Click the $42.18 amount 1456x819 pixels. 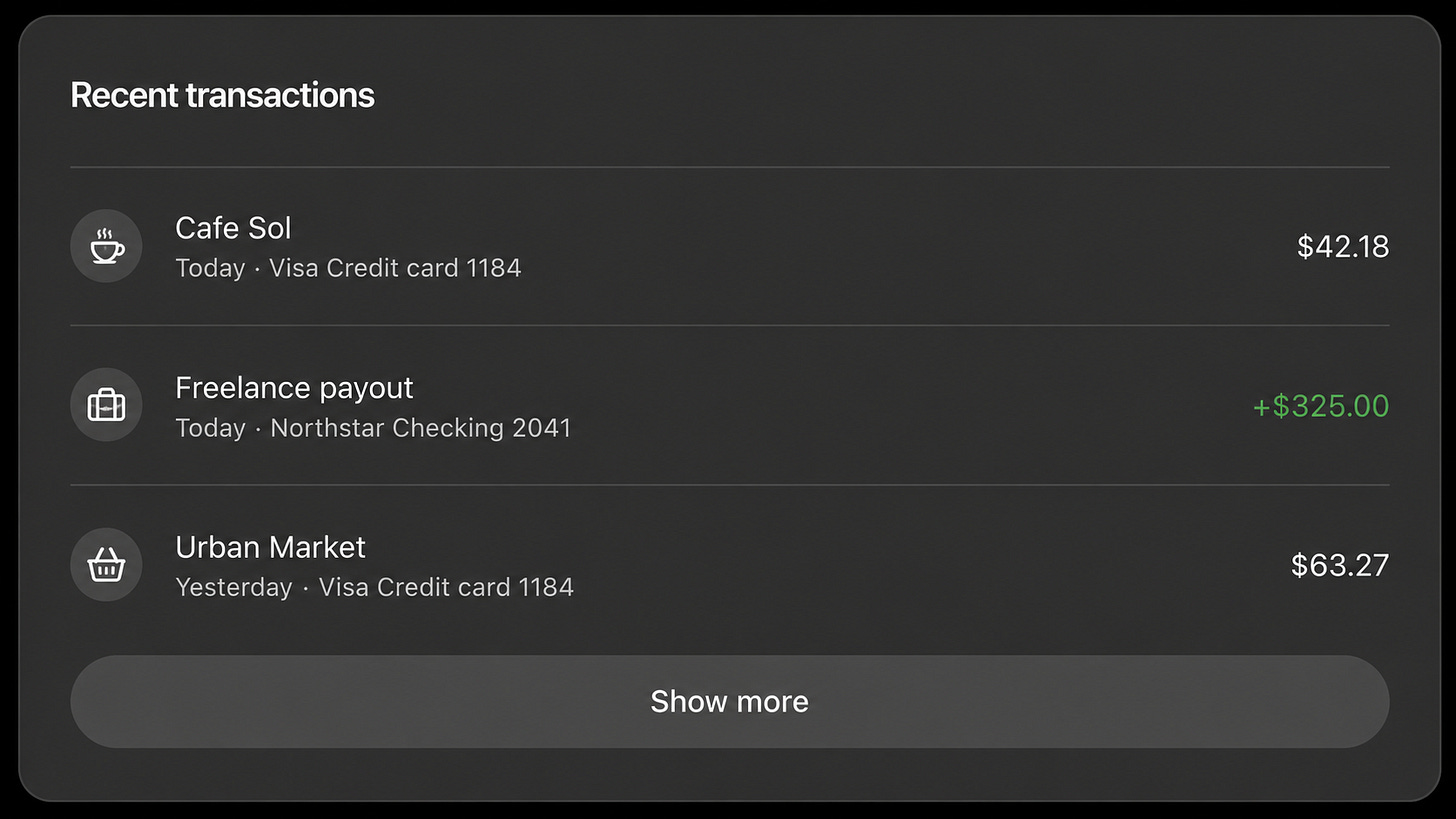[1343, 247]
